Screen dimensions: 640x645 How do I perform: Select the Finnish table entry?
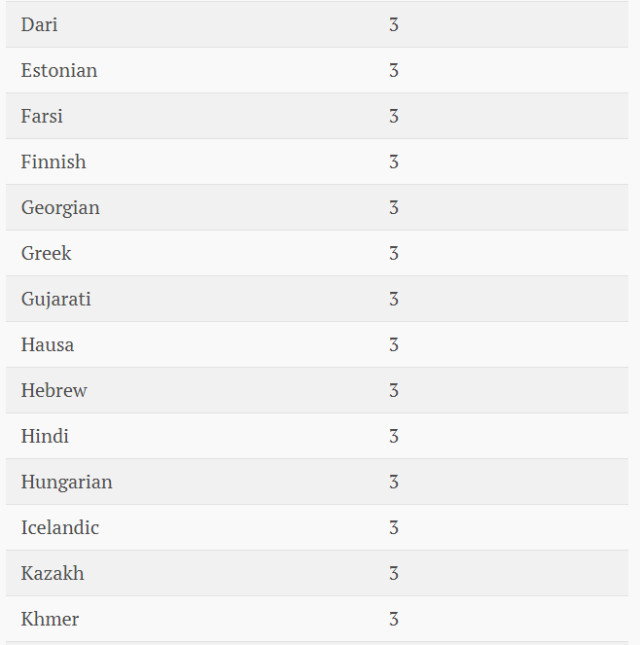(53, 162)
